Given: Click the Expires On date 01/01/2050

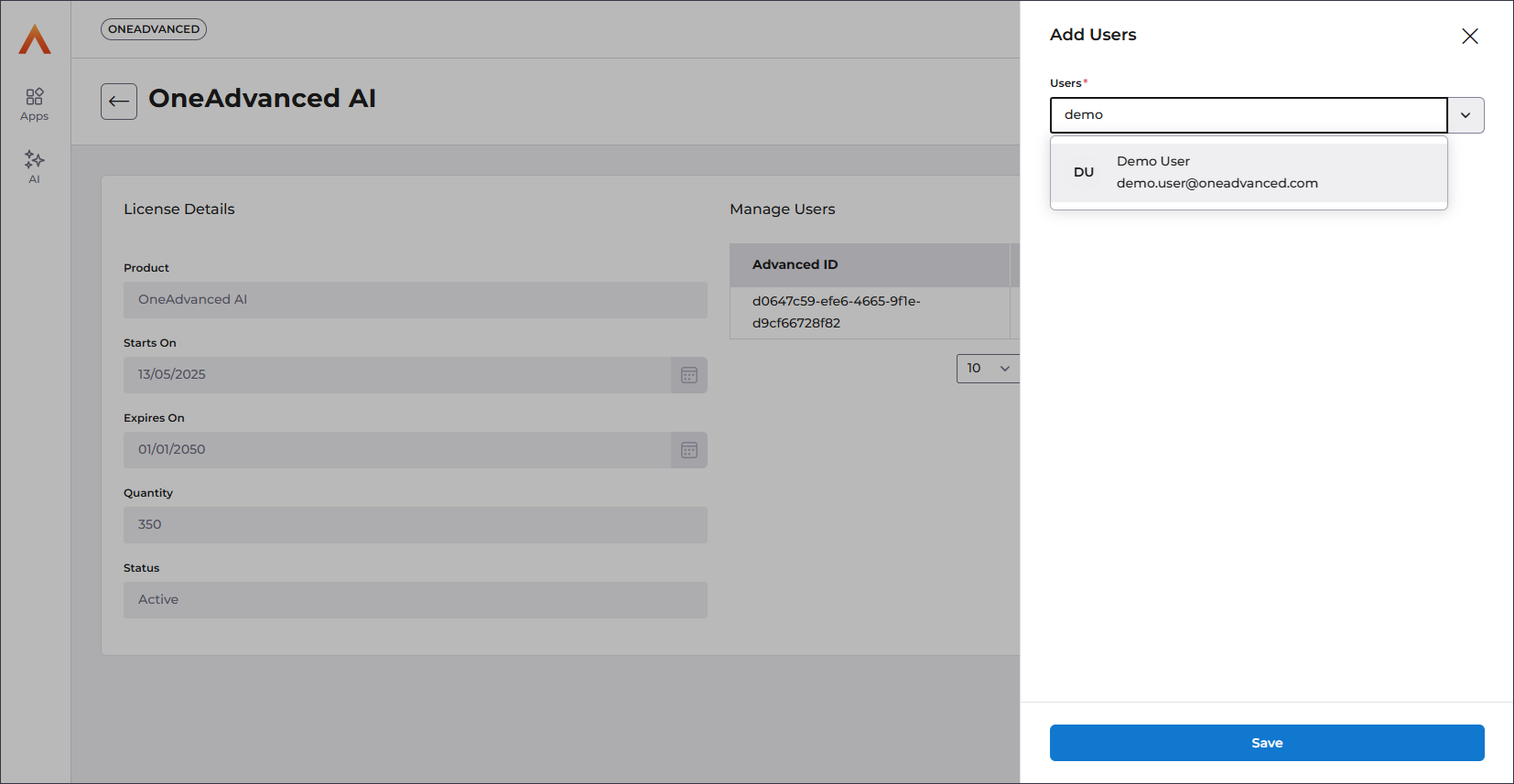Looking at the screenshot, I should 397,450.
